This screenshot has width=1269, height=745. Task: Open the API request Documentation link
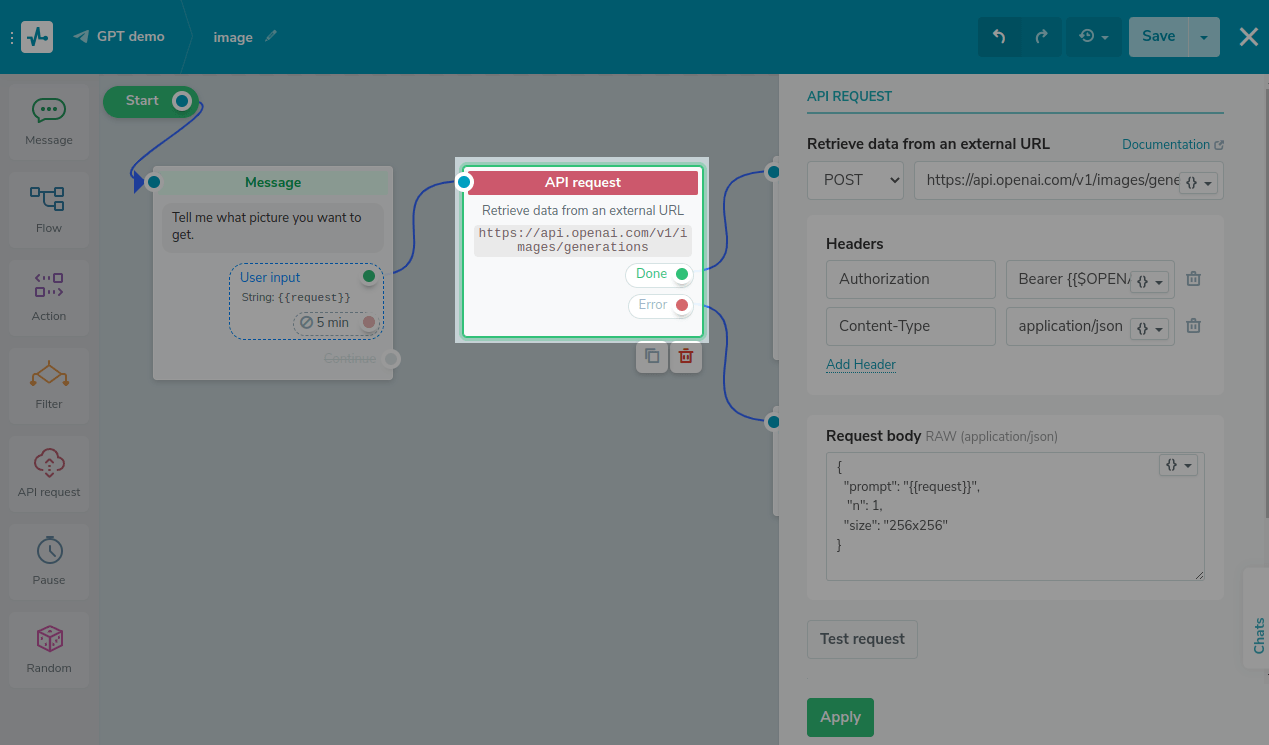[1166, 144]
